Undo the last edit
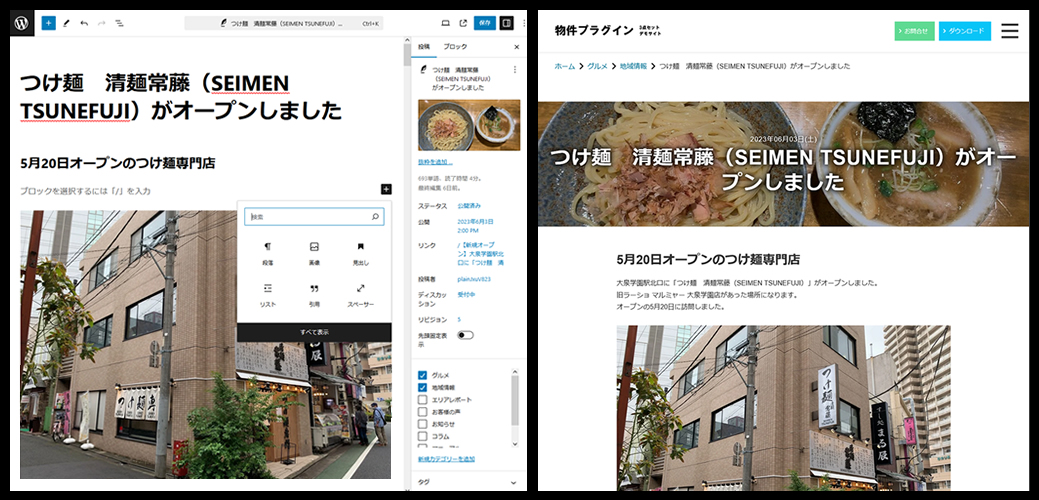1039x500 pixels. tap(84, 22)
